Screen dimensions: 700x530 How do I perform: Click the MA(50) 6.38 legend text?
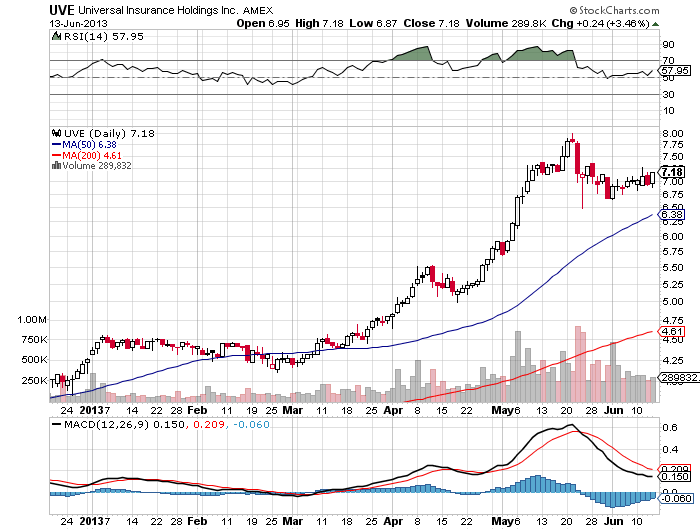point(89,145)
